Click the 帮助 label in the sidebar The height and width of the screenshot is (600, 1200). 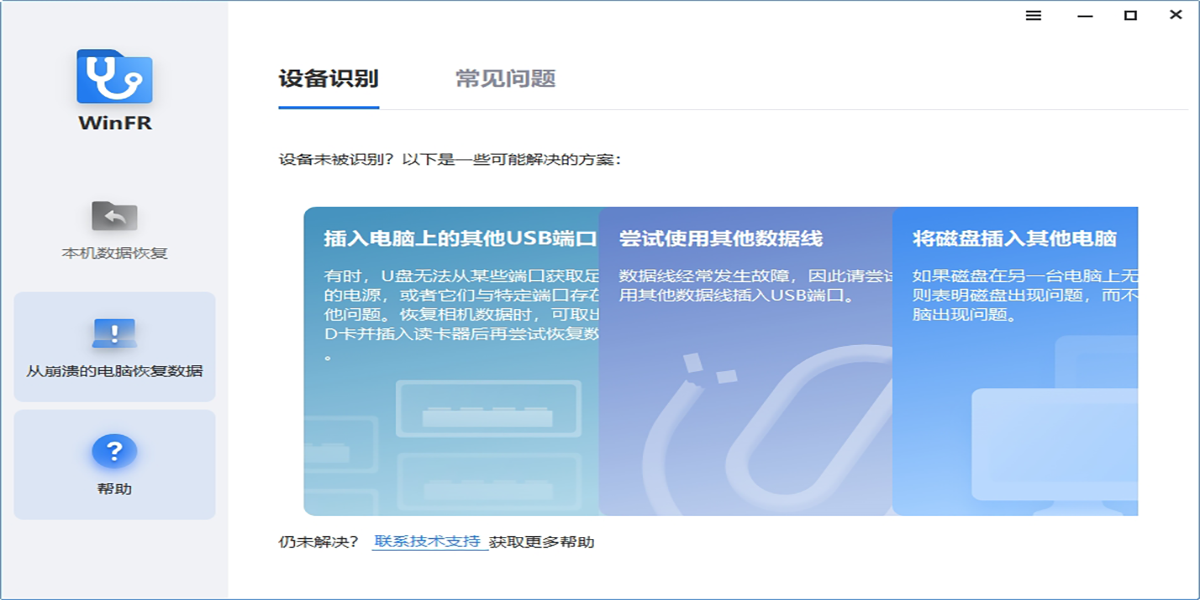[x=114, y=489]
